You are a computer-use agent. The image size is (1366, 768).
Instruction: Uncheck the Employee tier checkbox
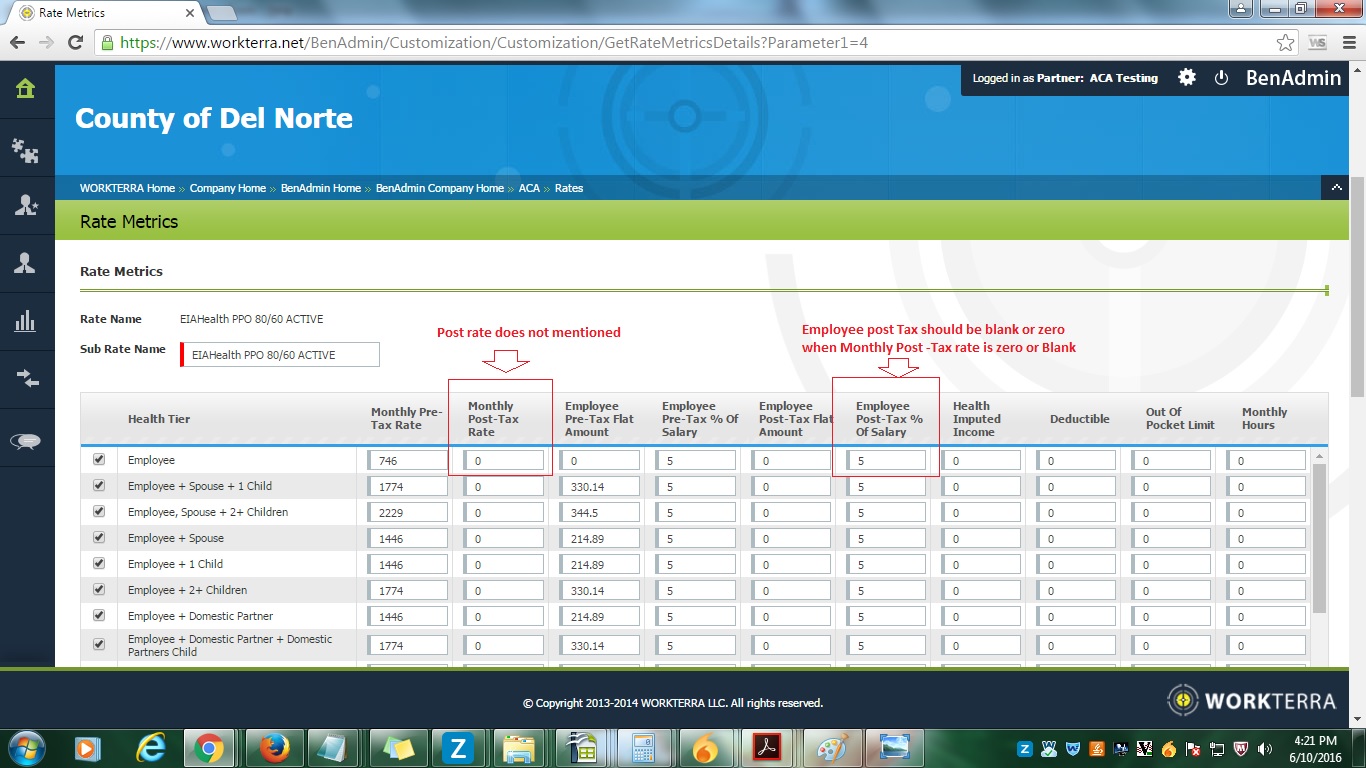pyautogui.click(x=98, y=460)
